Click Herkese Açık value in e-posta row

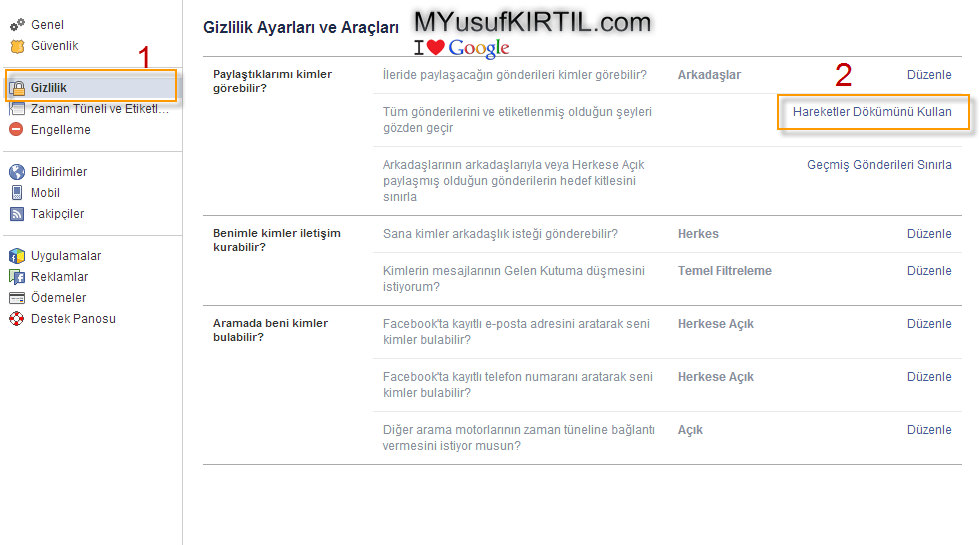[x=716, y=324]
